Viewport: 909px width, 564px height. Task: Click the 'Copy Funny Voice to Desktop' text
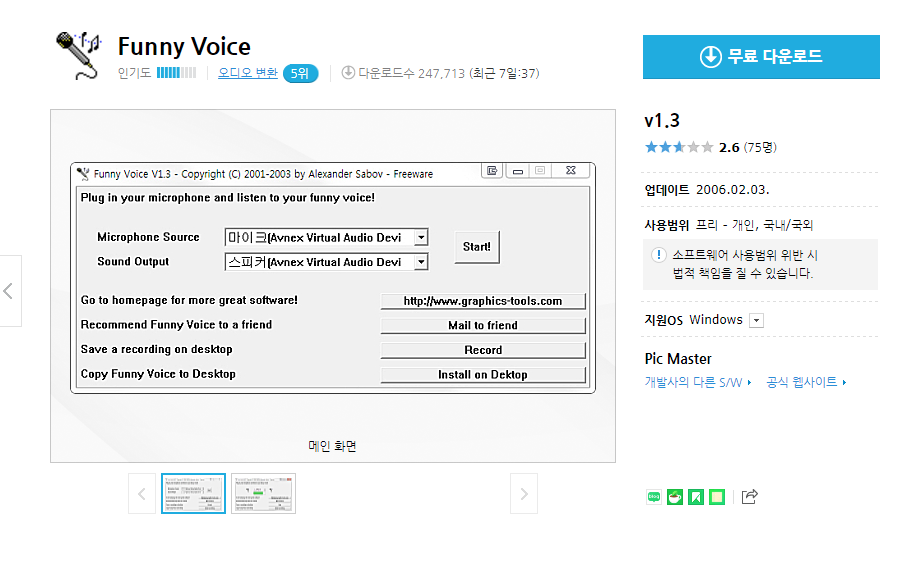(x=158, y=374)
